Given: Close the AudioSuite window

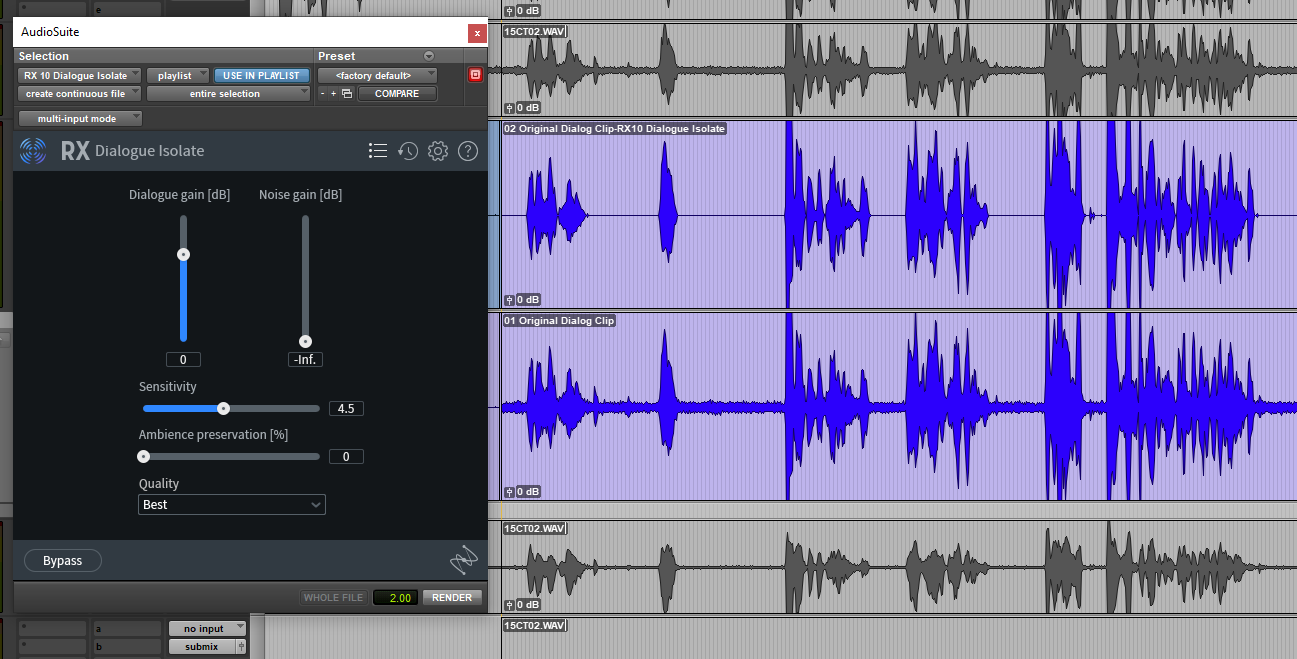Looking at the screenshot, I should click(x=478, y=32).
